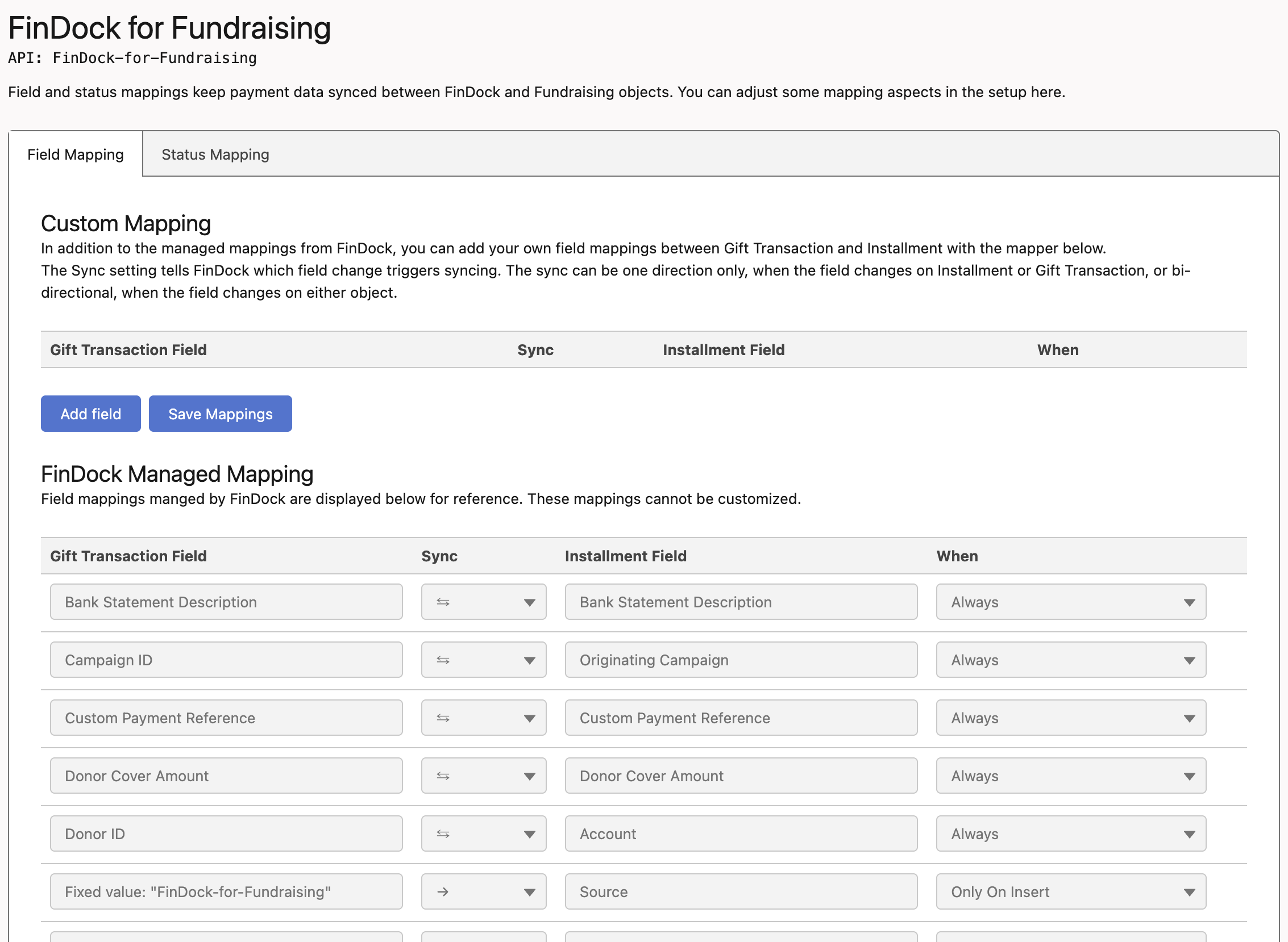Open Sync direction dropdown for Custom Payment Reference

(x=483, y=718)
